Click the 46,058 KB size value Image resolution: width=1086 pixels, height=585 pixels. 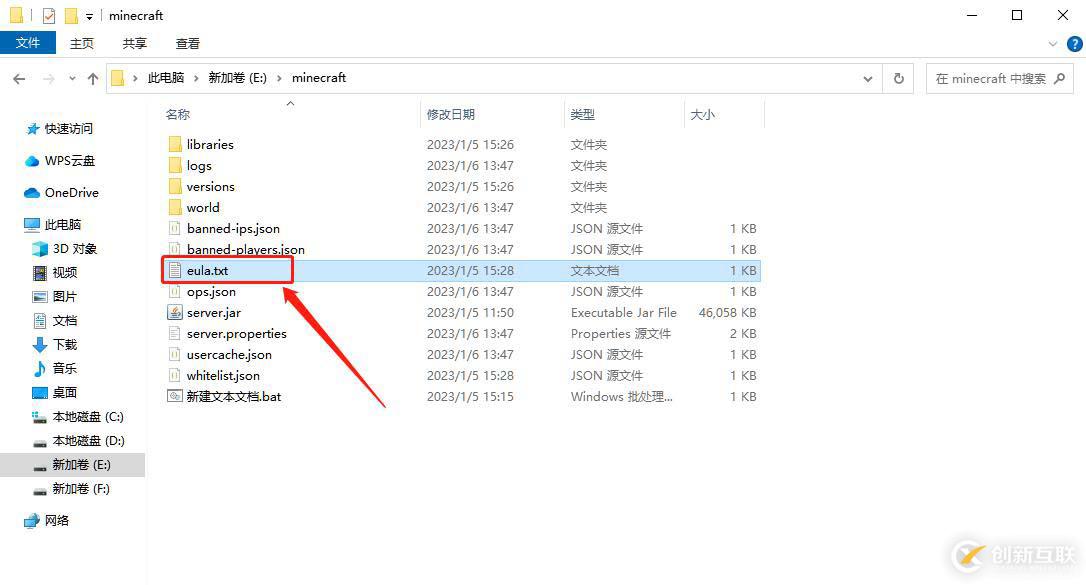coord(727,312)
